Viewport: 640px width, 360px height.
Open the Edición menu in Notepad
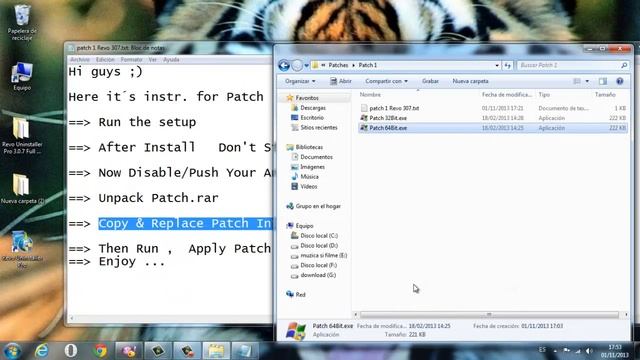pyautogui.click(x=105, y=60)
